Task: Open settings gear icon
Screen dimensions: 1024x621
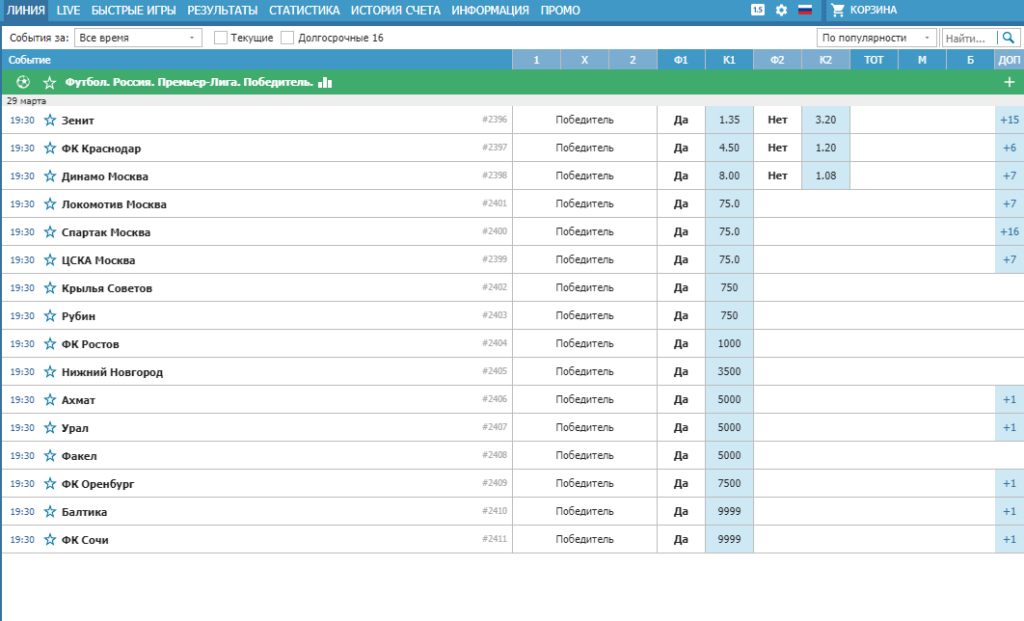Action: click(781, 10)
